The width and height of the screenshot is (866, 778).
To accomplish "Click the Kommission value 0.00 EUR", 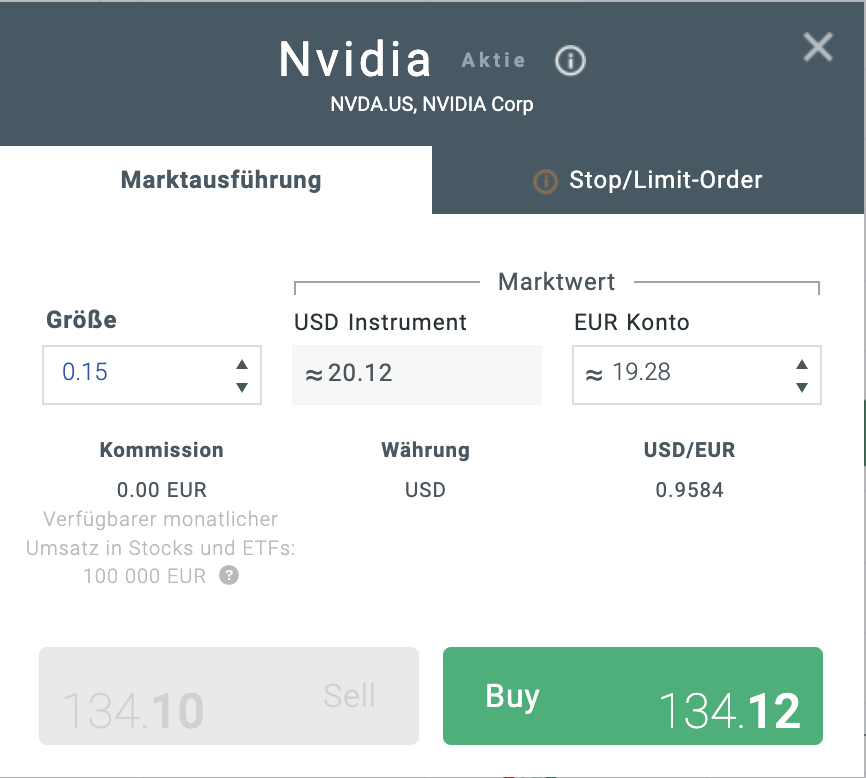I will point(161,490).
